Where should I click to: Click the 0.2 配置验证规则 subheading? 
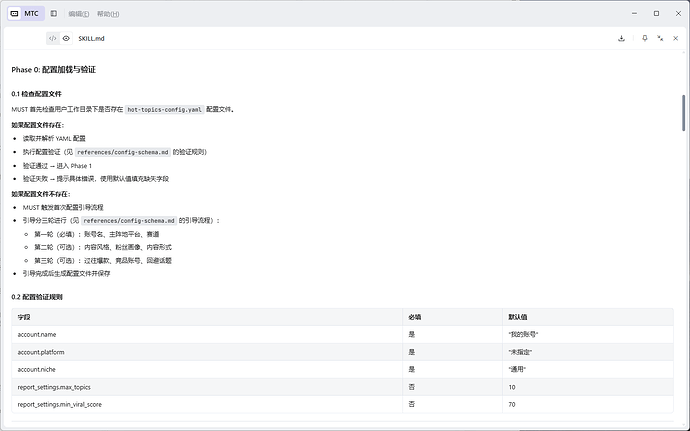(x=37, y=297)
